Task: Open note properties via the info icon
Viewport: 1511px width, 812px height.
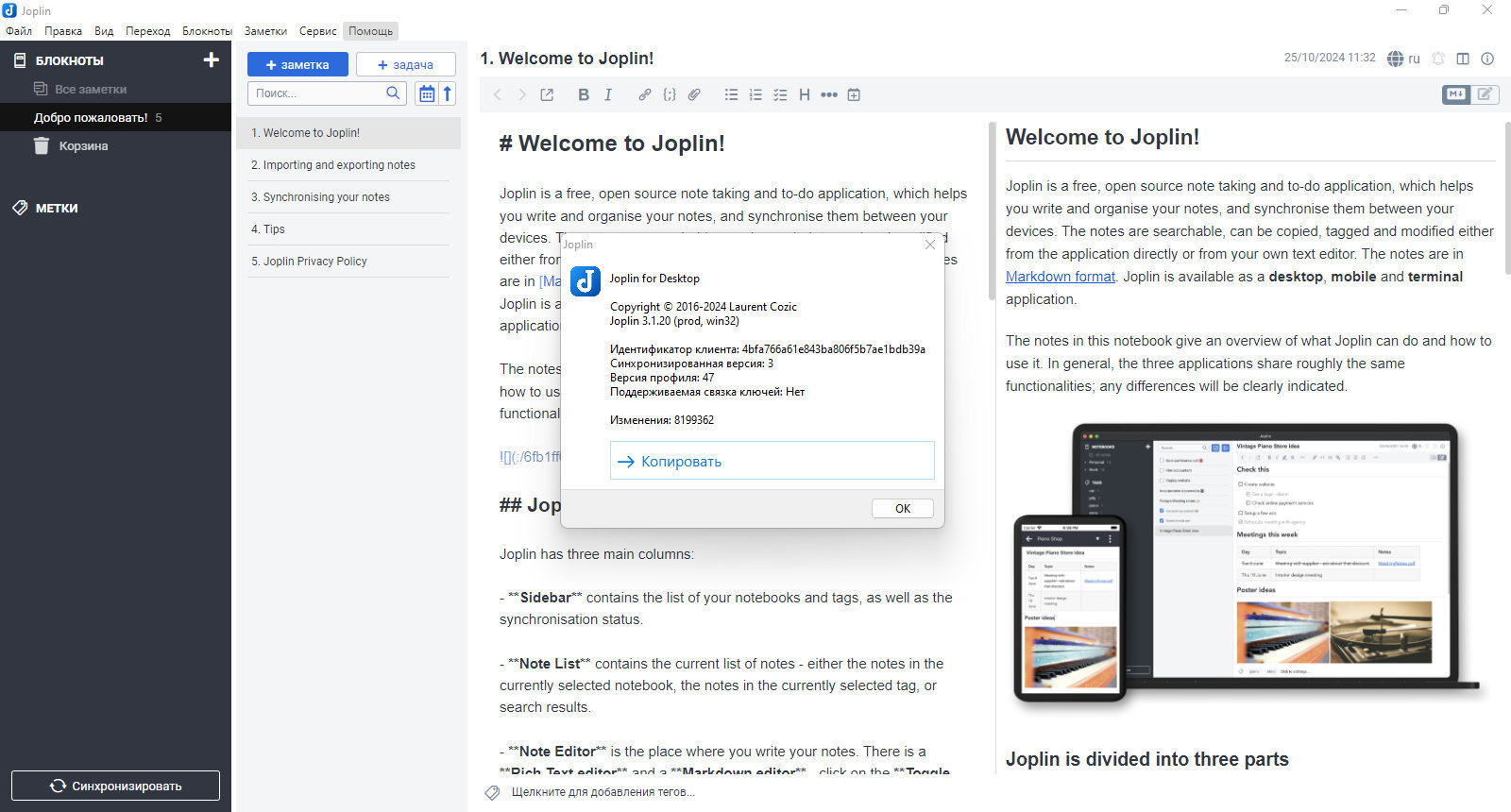Action: coord(1487,59)
